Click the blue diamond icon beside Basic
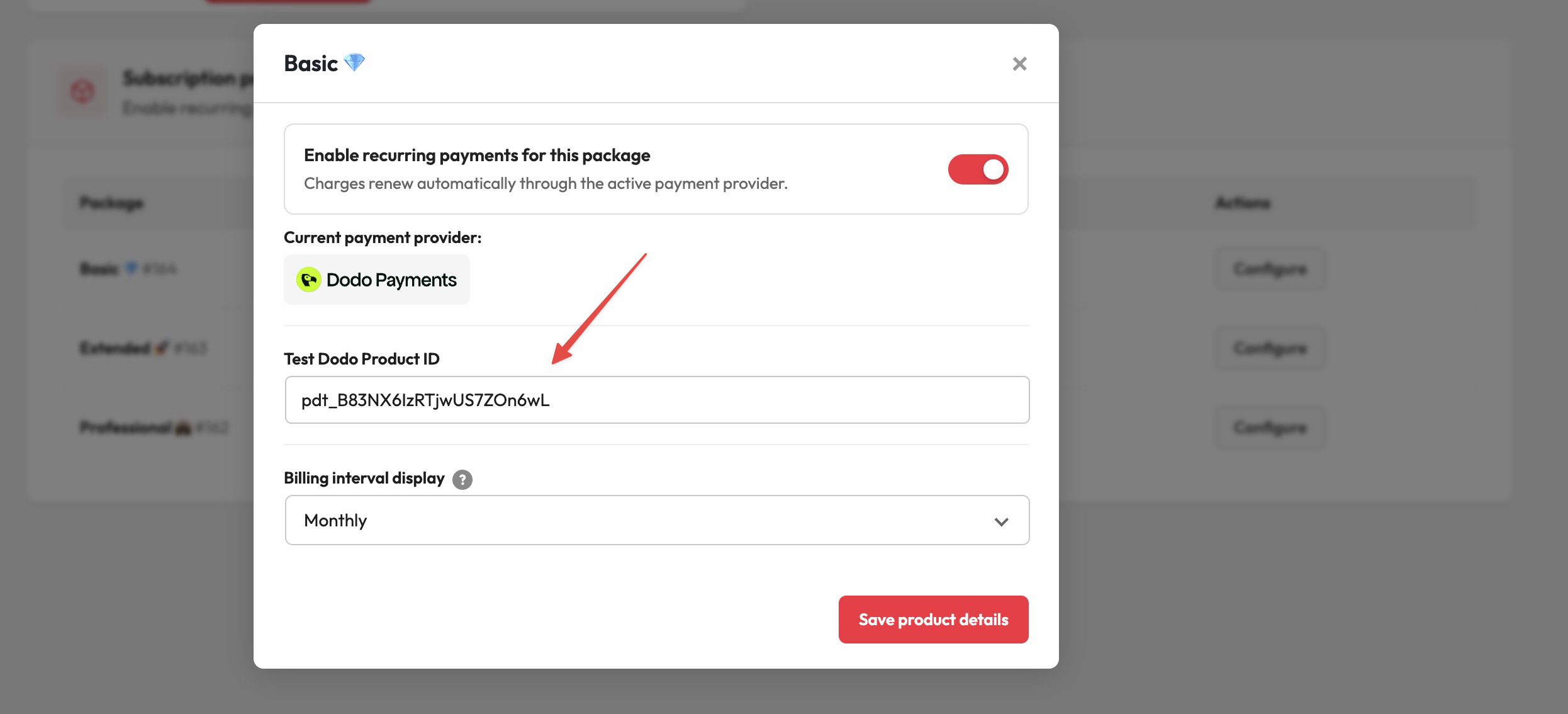Screen dimensions: 1568x714 pyautogui.click(x=355, y=62)
